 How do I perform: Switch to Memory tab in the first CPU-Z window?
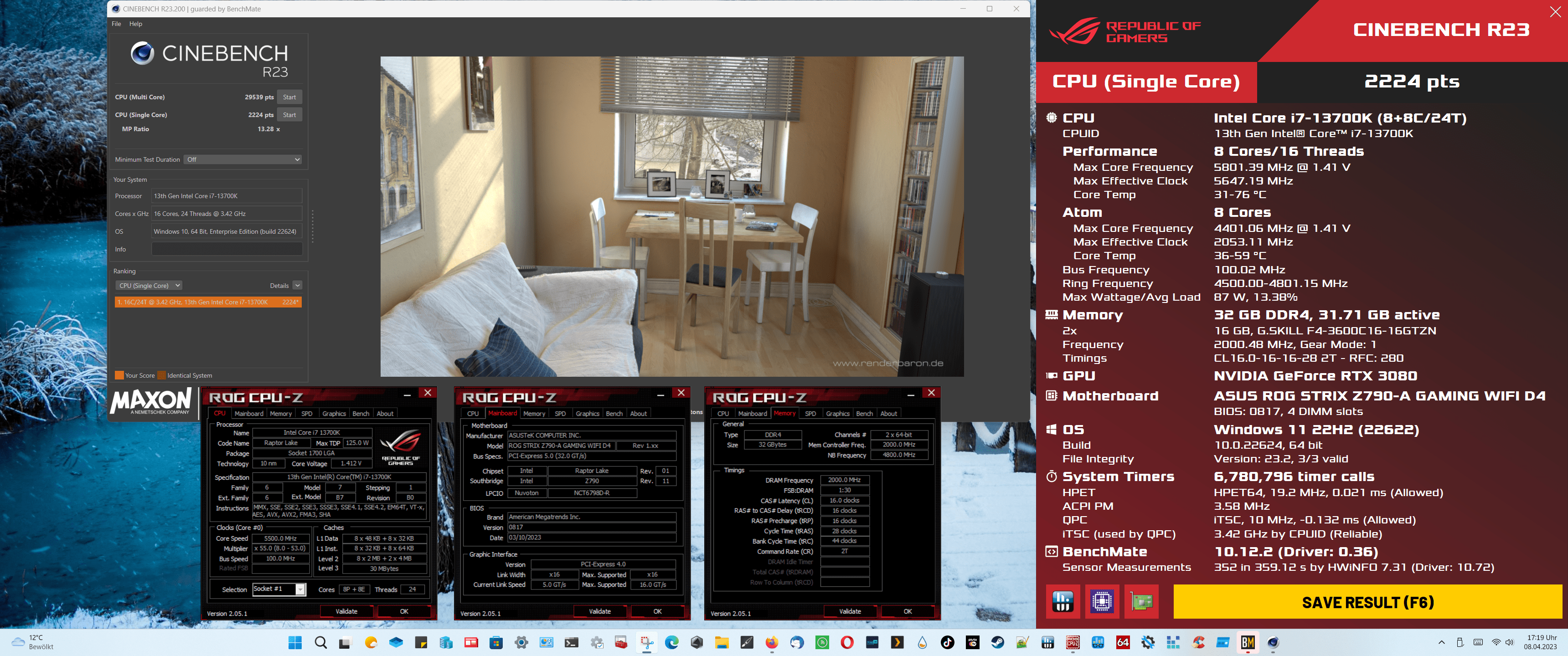point(281,413)
